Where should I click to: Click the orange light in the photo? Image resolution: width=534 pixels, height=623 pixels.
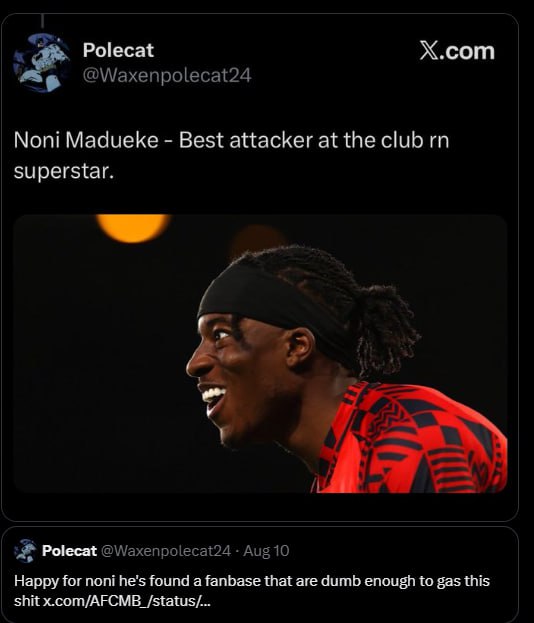tap(133, 228)
